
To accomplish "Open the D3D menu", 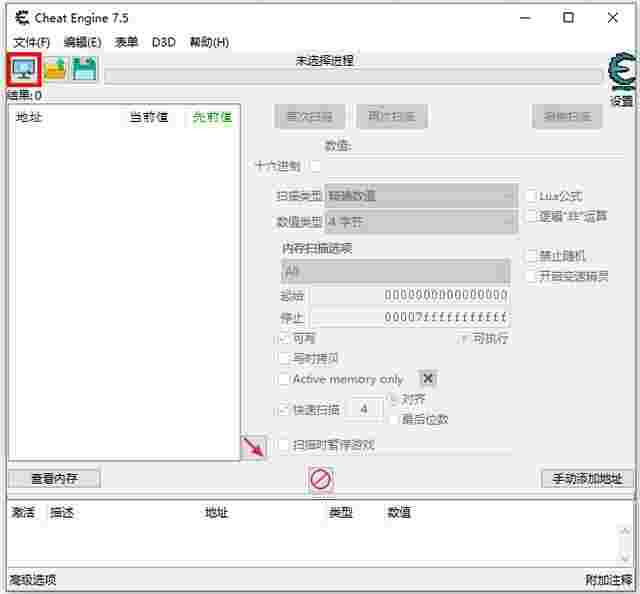I will tap(164, 42).
